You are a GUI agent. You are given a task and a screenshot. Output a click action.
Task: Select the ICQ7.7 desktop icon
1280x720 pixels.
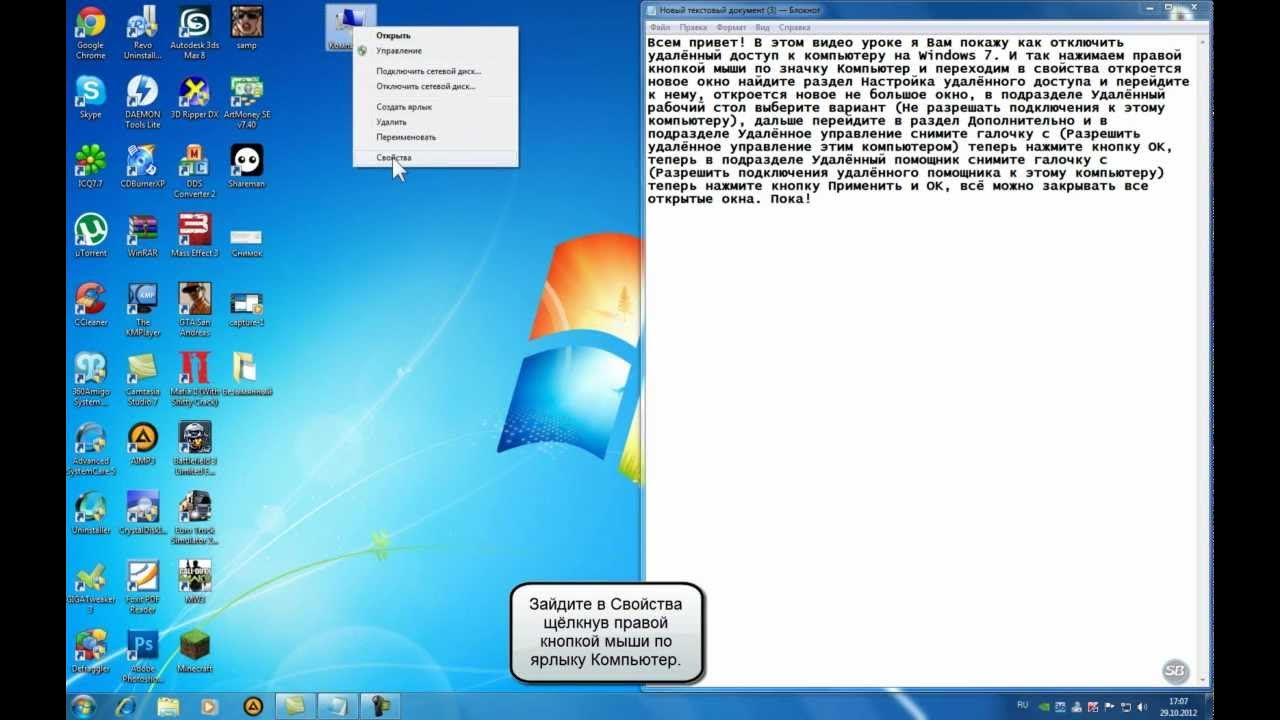[x=90, y=166]
